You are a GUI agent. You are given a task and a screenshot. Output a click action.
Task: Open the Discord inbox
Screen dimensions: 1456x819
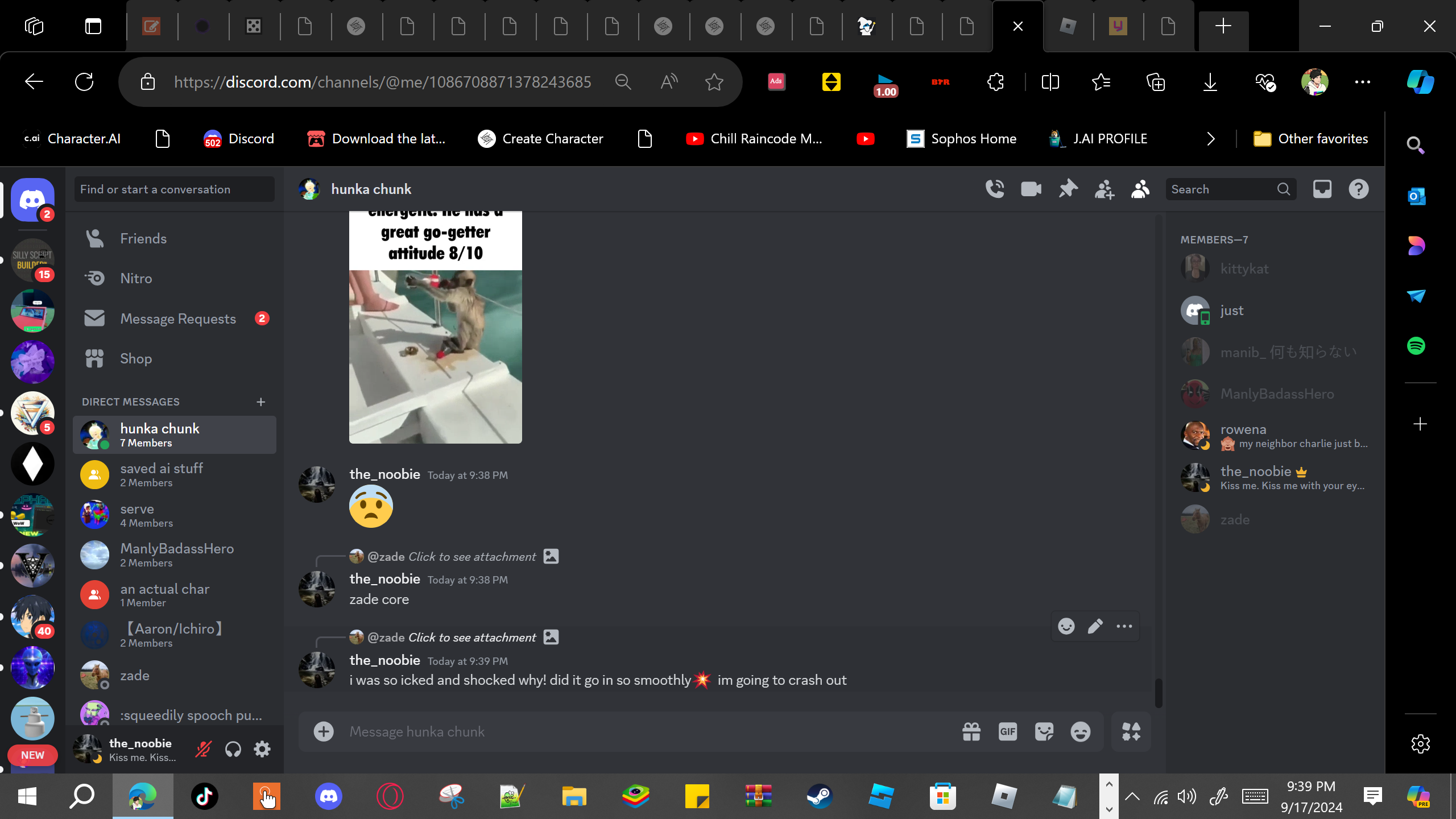(1322, 189)
